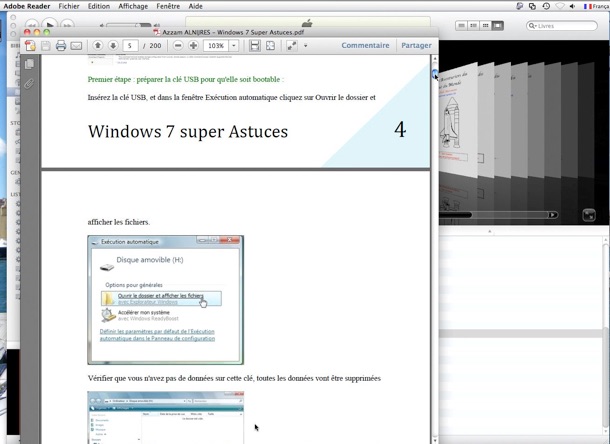Screen dimensions: 610x444
Task: Click the PDF window title document icon
Action: pyautogui.click(x=156, y=32)
